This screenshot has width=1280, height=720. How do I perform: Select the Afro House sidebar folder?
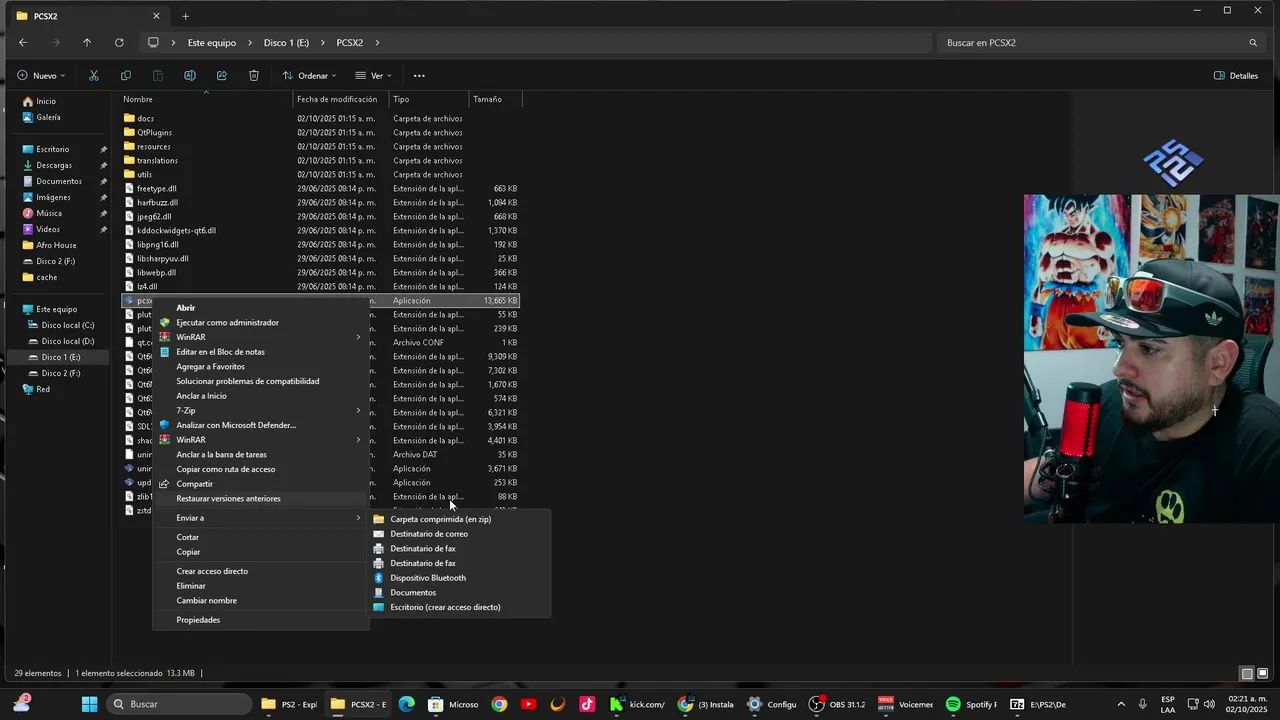click(x=56, y=245)
